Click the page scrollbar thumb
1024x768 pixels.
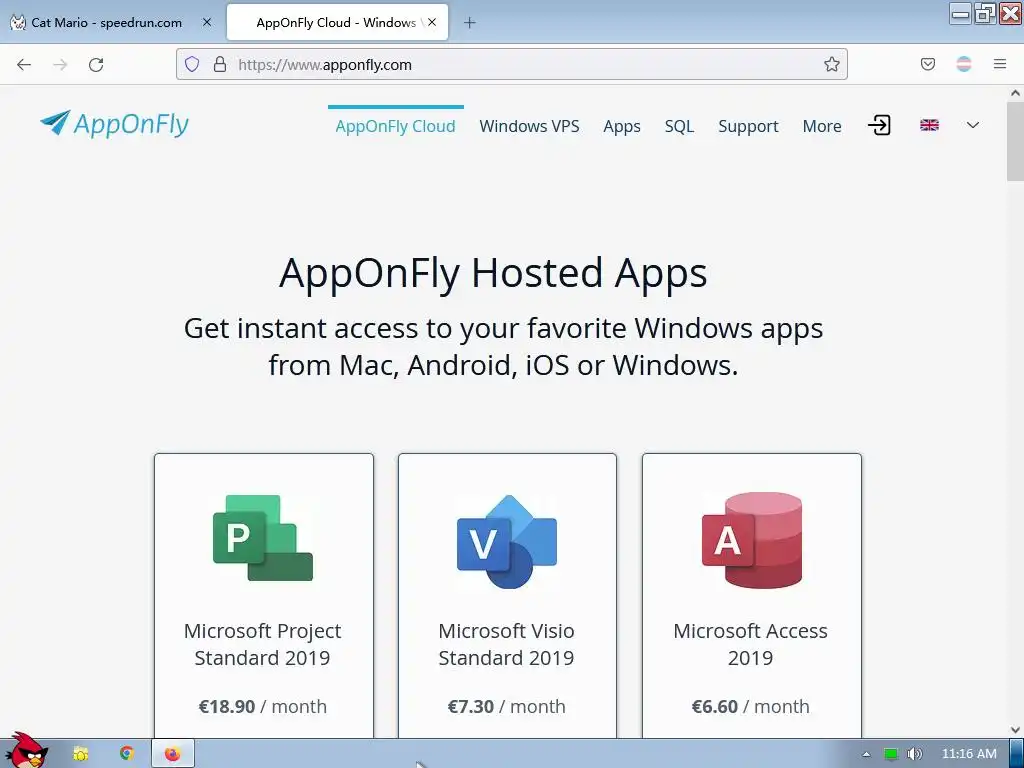point(1015,141)
